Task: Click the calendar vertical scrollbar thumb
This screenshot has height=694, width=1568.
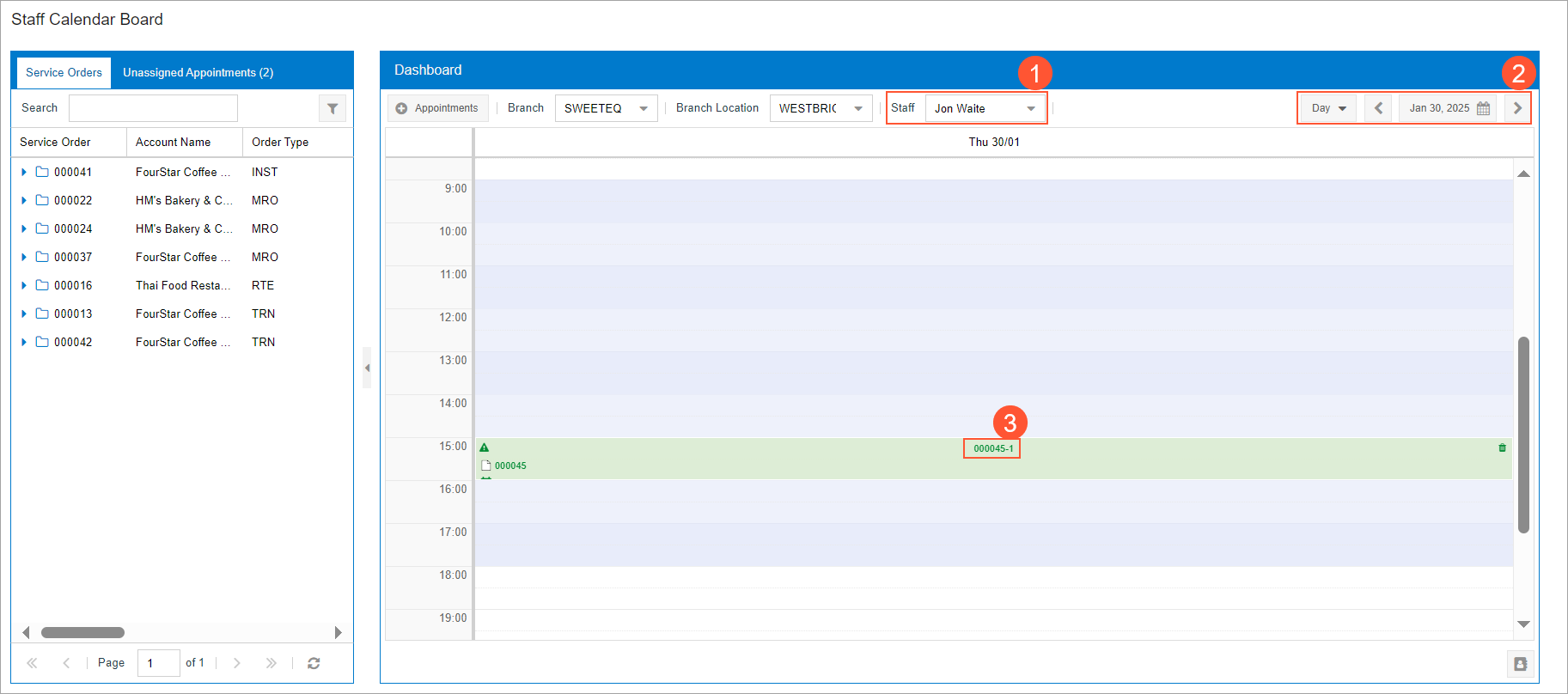Action: (x=1523, y=434)
